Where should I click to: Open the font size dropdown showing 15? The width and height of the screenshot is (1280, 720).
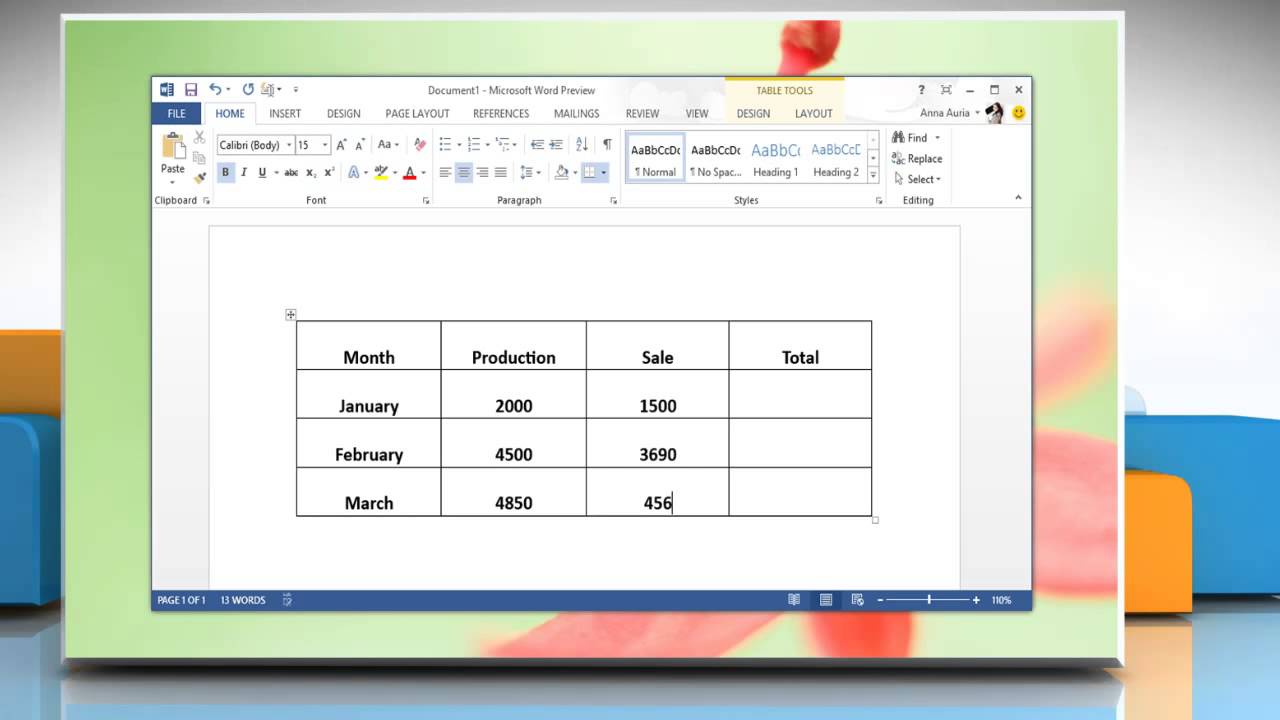325,145
